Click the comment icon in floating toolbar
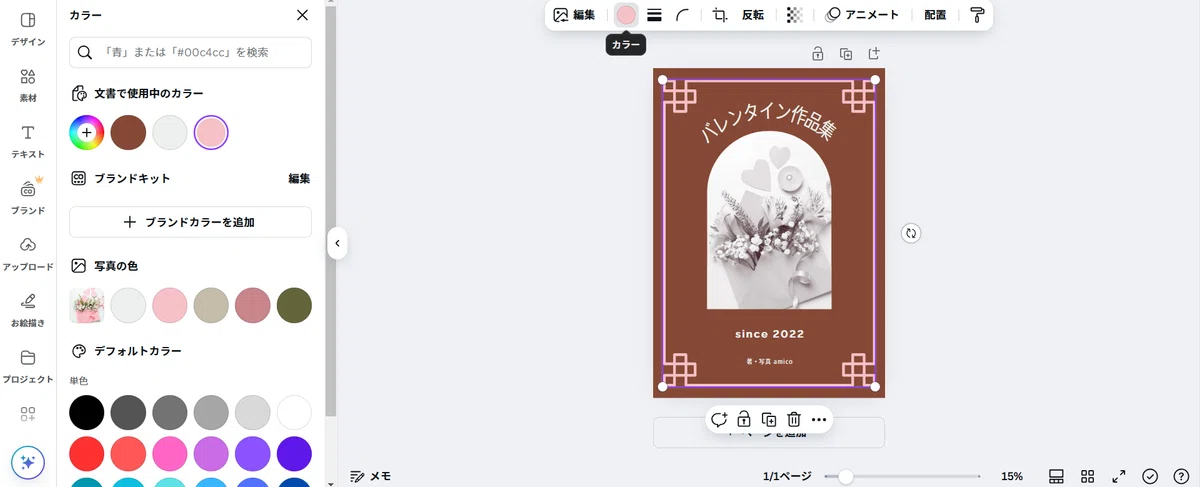The width and height of the screenshot is (1200, 487). pos(718,419)
